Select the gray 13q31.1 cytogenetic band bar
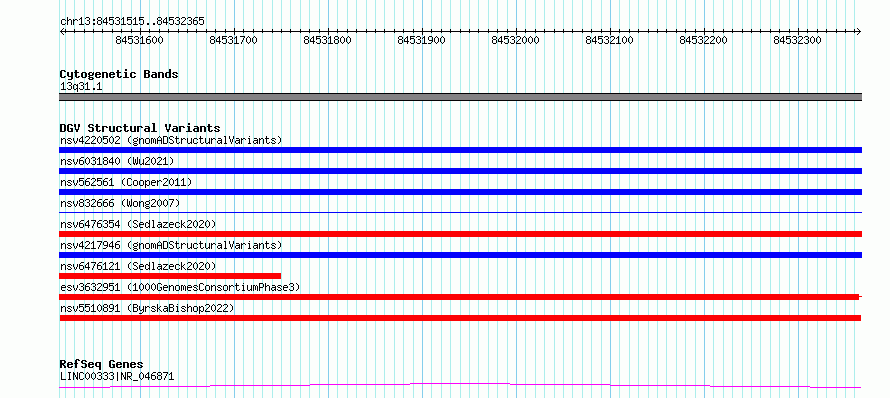The height and width of the screenshot is (398, 890). 460,97
